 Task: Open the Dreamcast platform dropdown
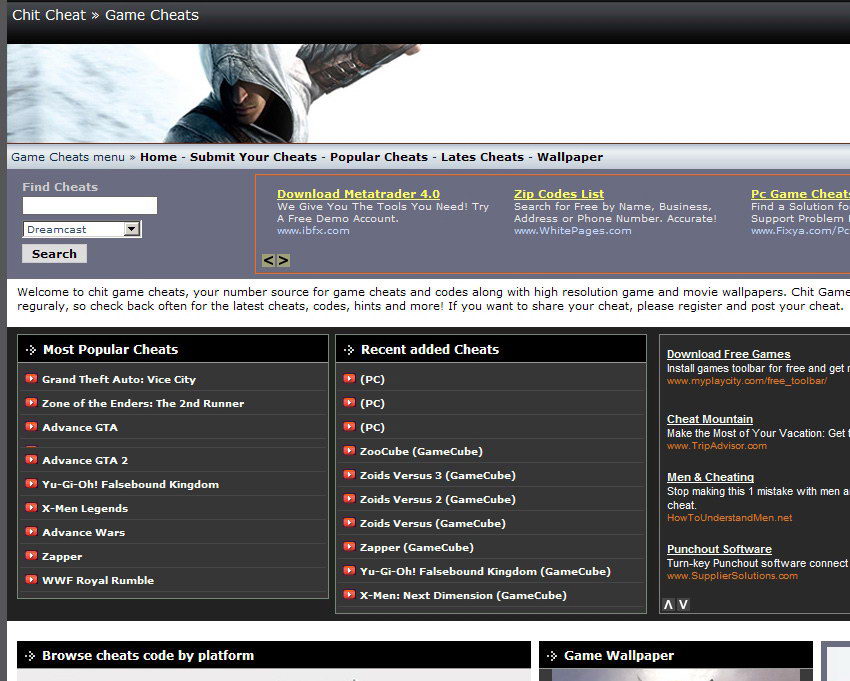click(x=82, y=229)
